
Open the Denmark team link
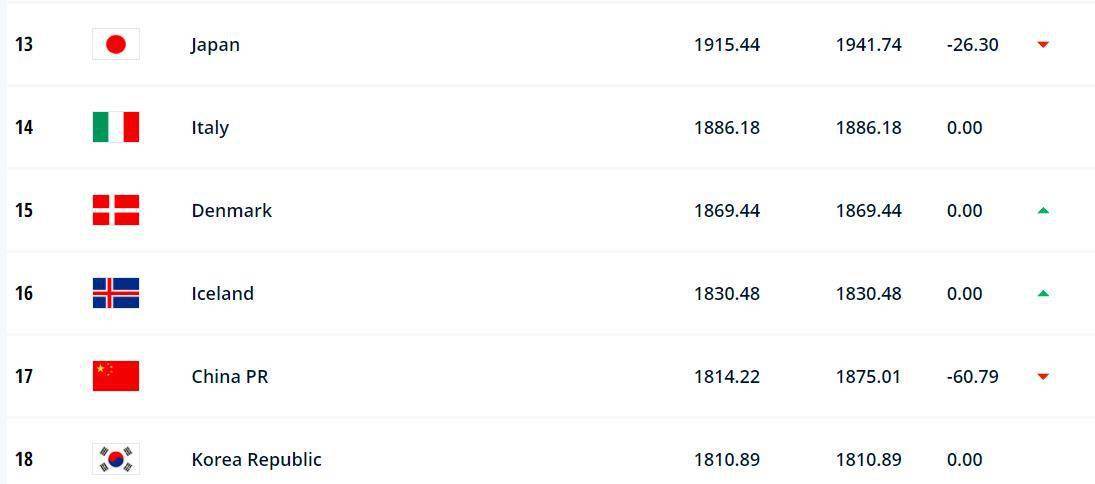232,210
